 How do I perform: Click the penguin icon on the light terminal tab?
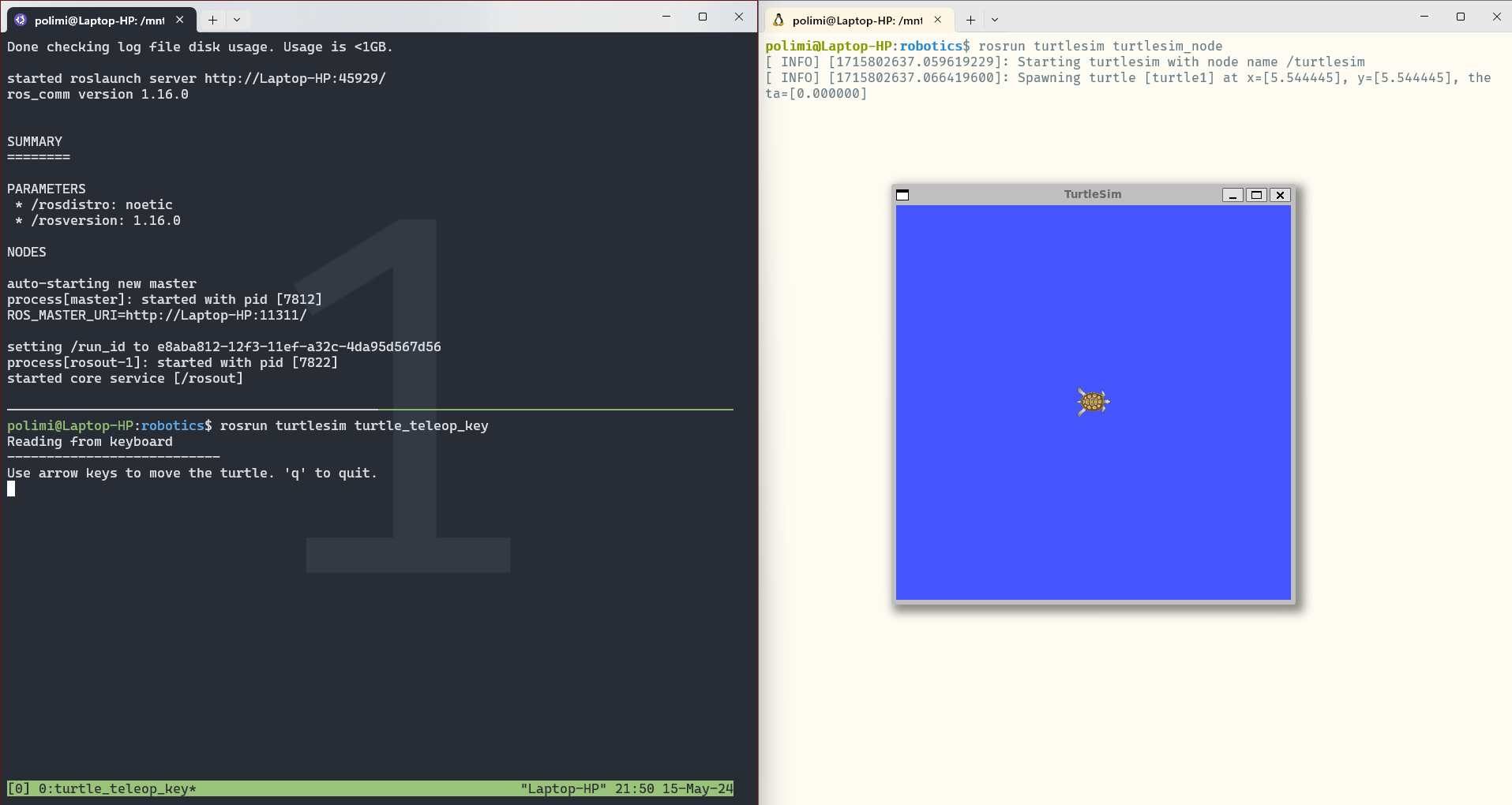click(x=779, y=20)
